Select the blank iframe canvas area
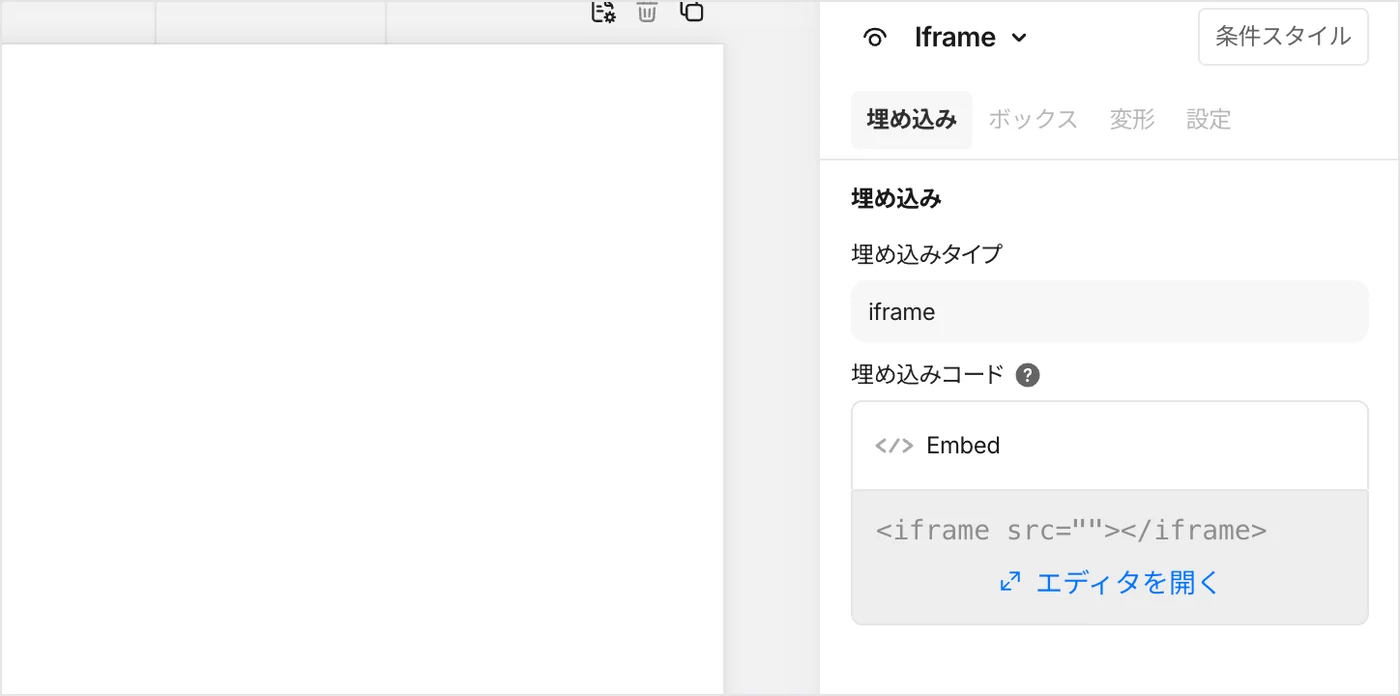1400x696 pixels. (x=361, y=368)
